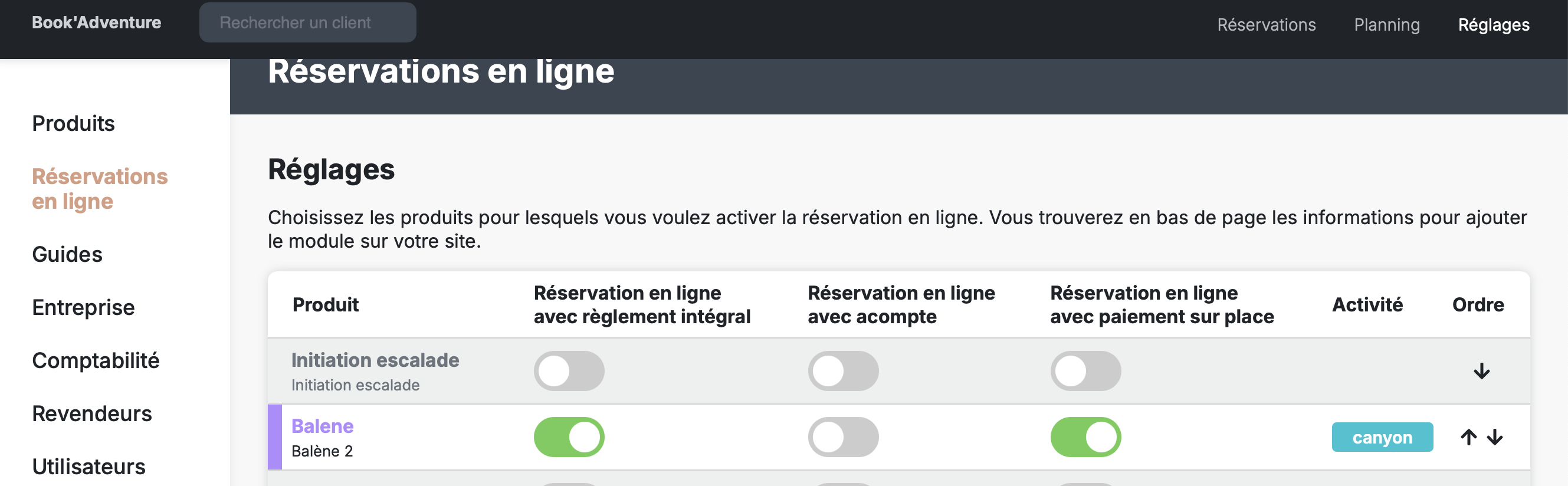1568x486 pixels.
Task: Click the up arrow beside Balene
Action: tap(1468, 436)
